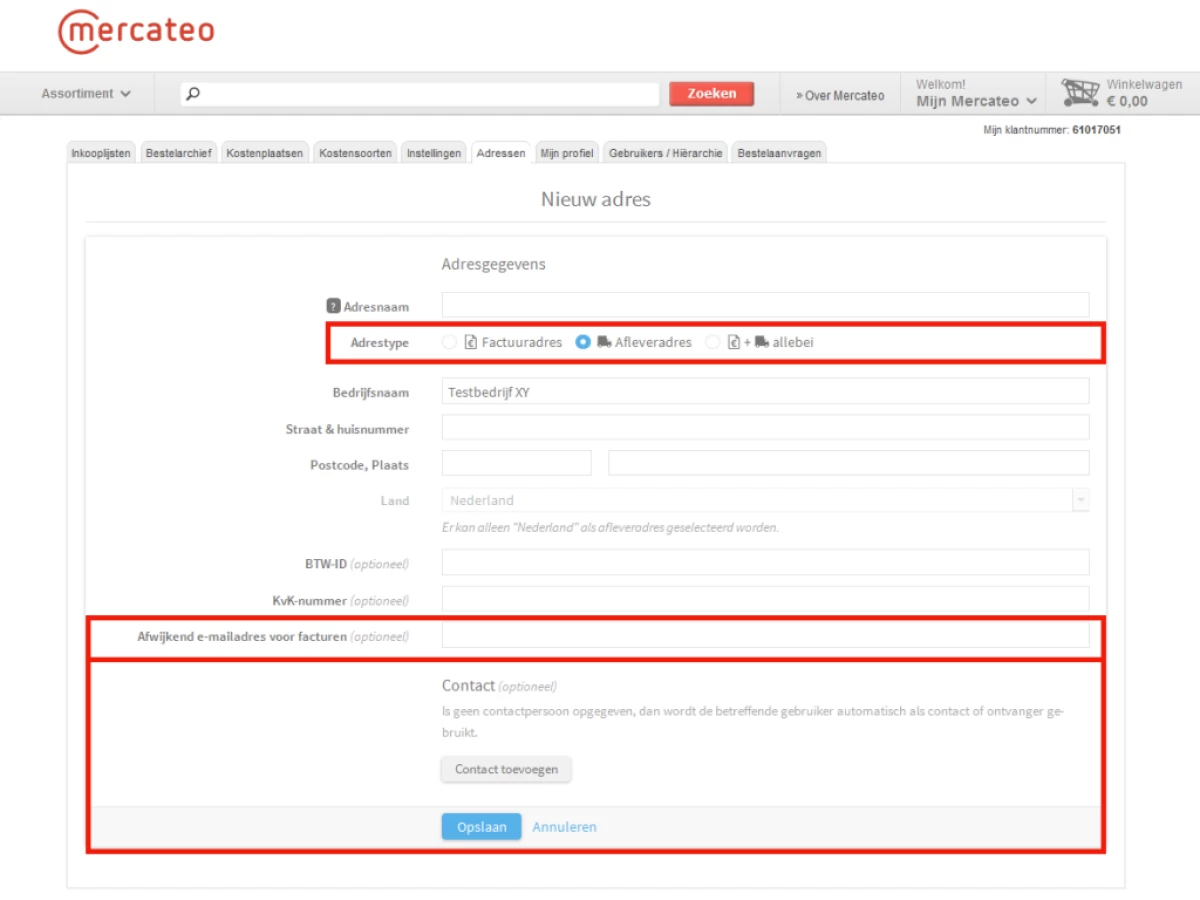Open the shopping cart icon
Viewport: 1200px width, 900px height.
1080,93
